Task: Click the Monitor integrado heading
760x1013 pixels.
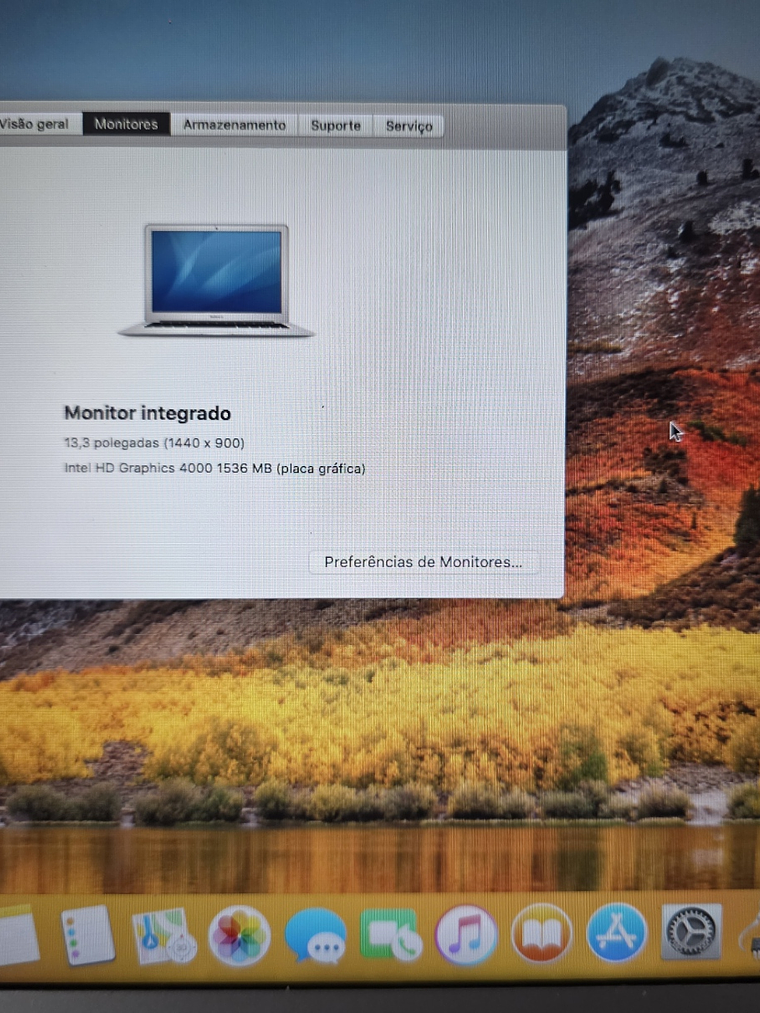Action: (147, 413)
